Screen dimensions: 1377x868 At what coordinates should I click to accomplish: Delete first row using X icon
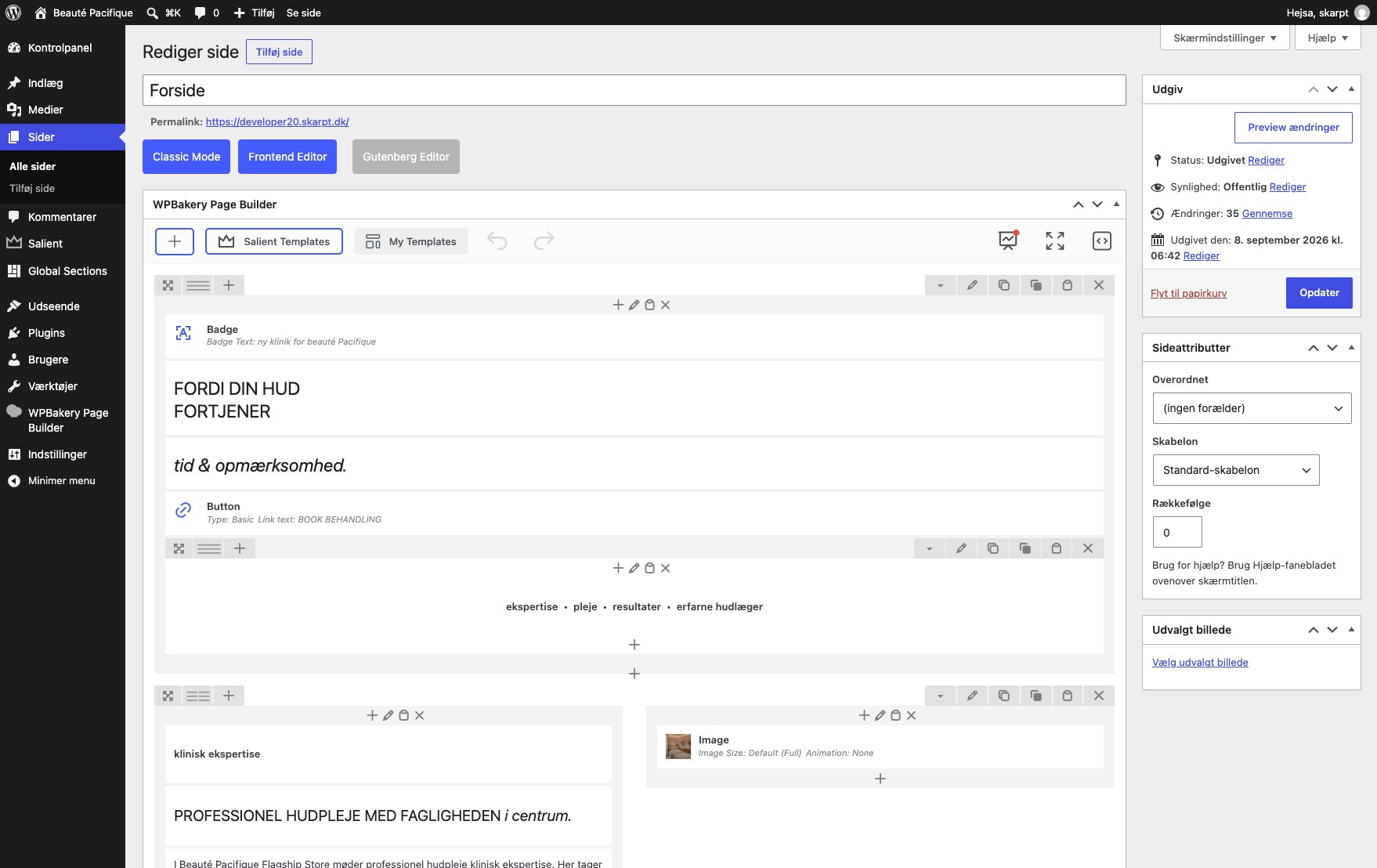[1099, 285]
